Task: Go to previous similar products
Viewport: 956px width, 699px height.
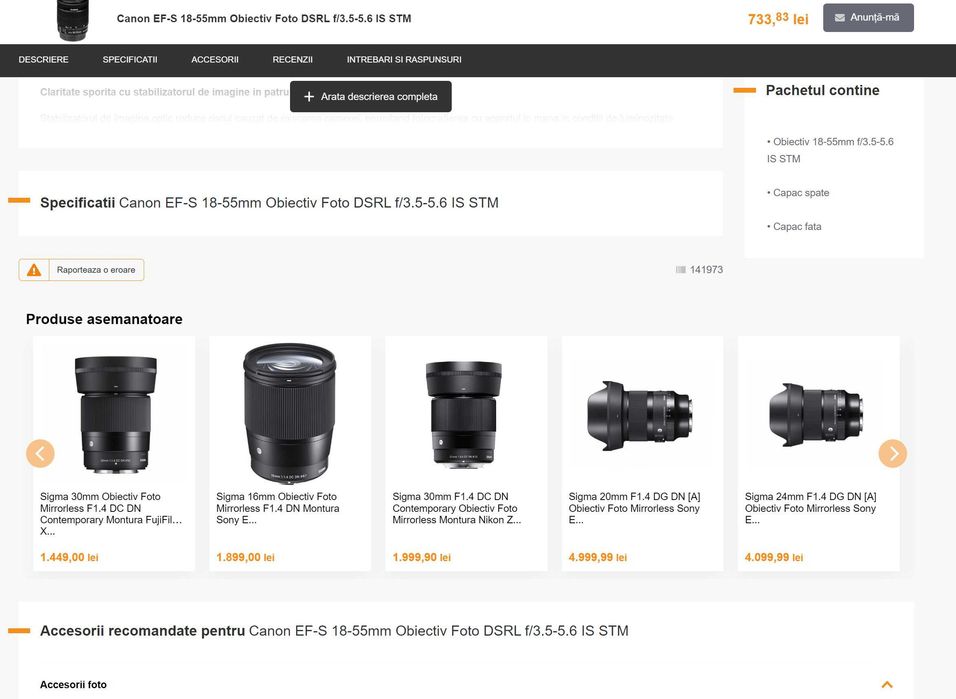Action: (40, 453)
